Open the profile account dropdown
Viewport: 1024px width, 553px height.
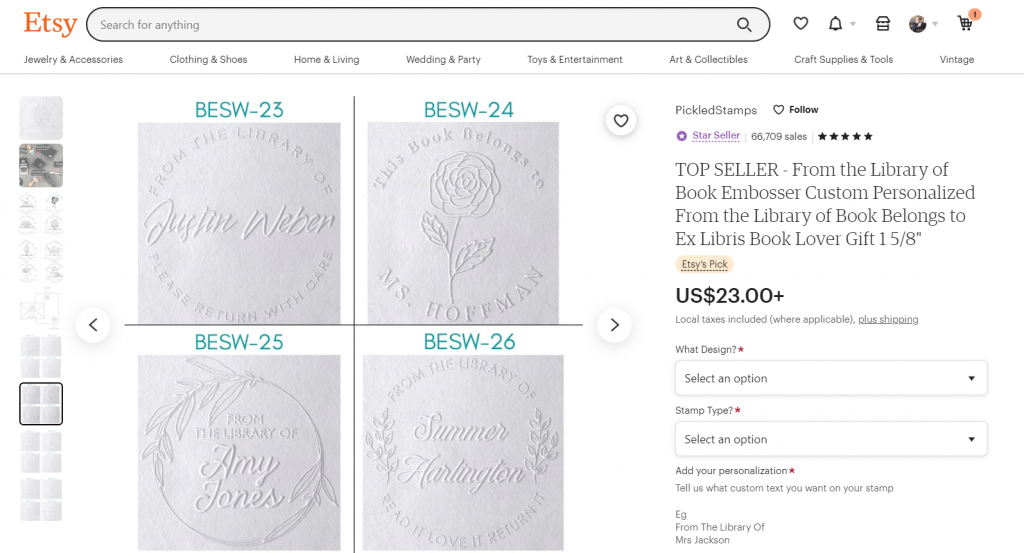click(922, 24)
